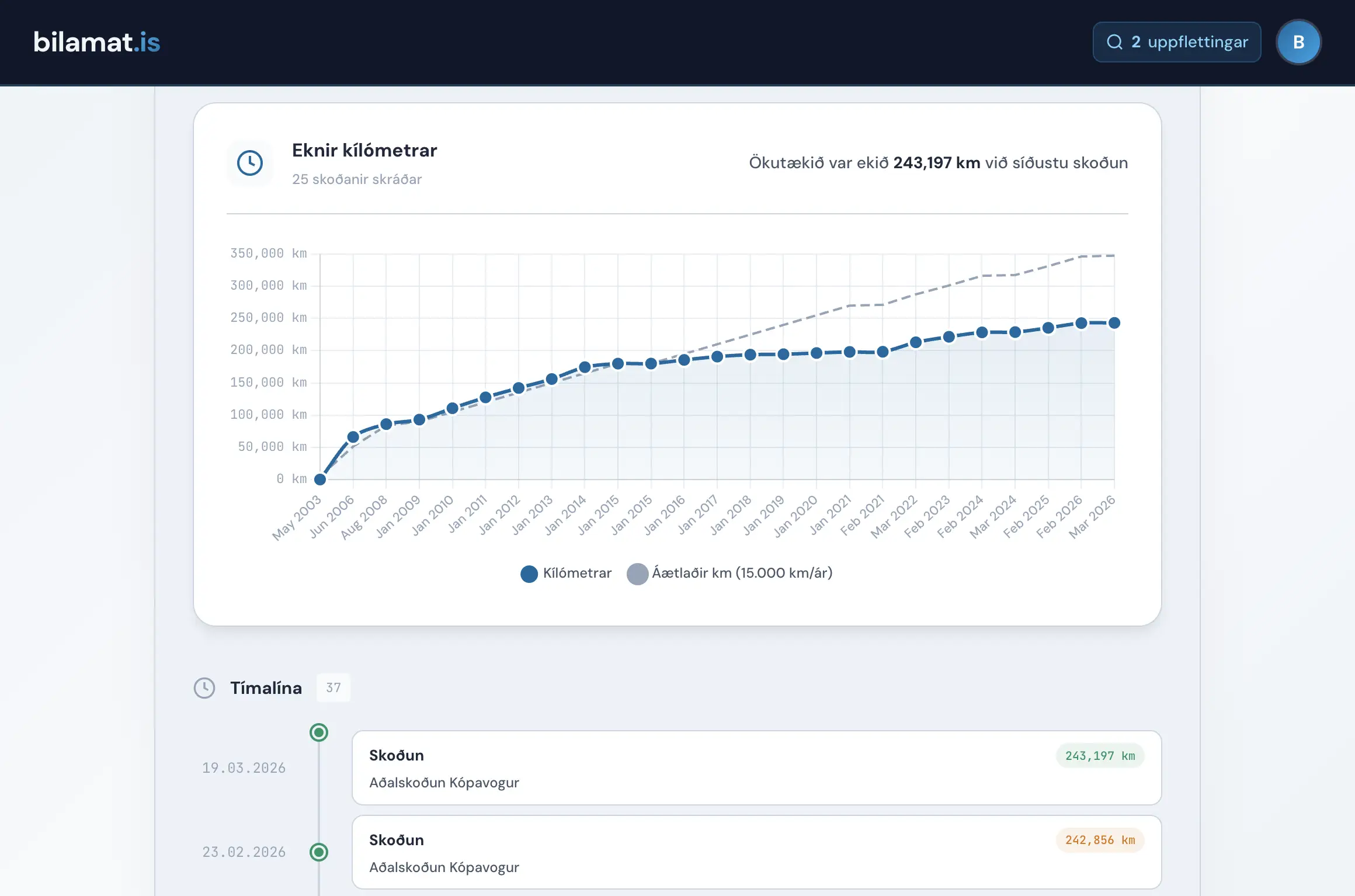
Task: Click the magnifier icon in uppflettingar button
Action: point(1115,42)
